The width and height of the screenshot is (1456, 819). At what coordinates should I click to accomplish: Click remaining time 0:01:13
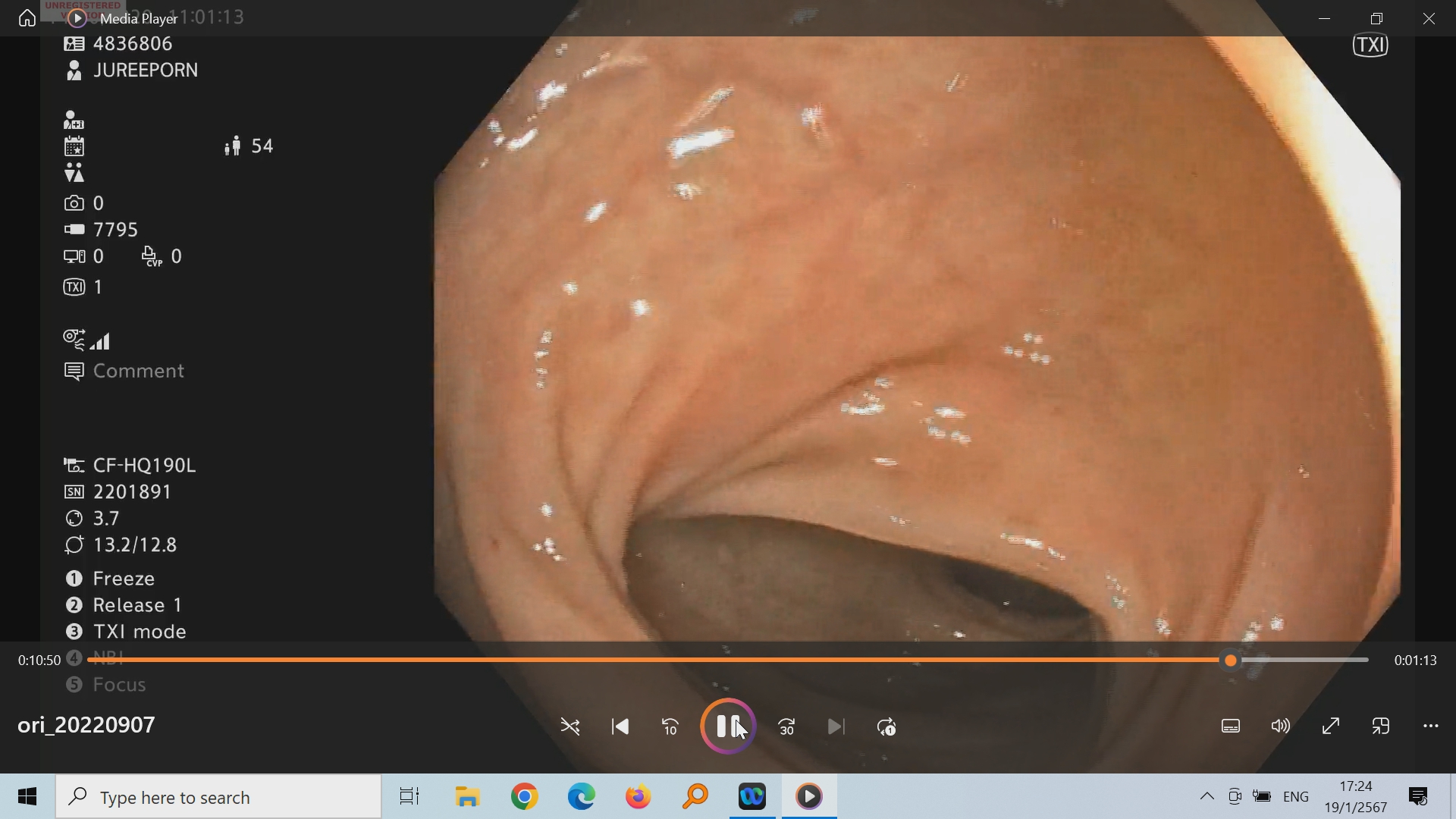coord(1416,661)
